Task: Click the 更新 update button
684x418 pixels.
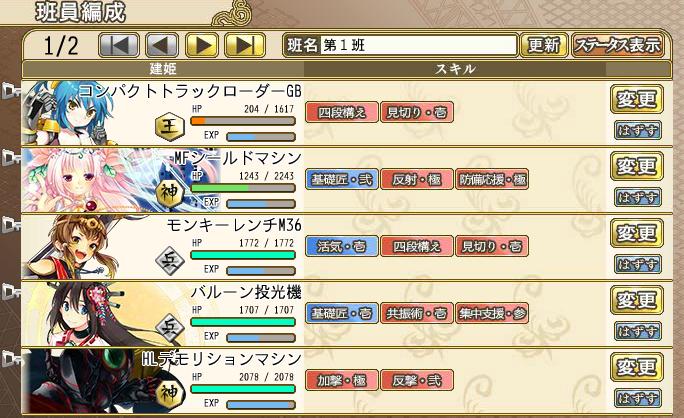Action: (x=544, y=45)
